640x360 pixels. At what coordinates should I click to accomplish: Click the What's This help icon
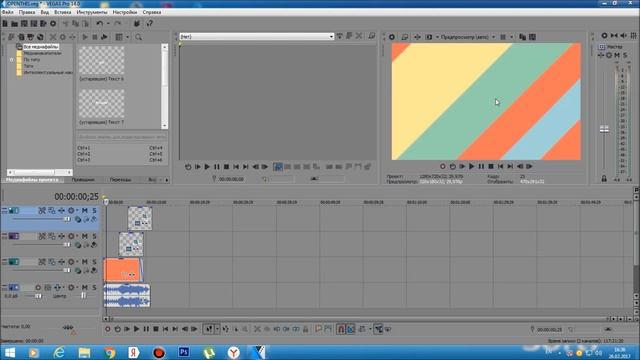click(149, 23)
